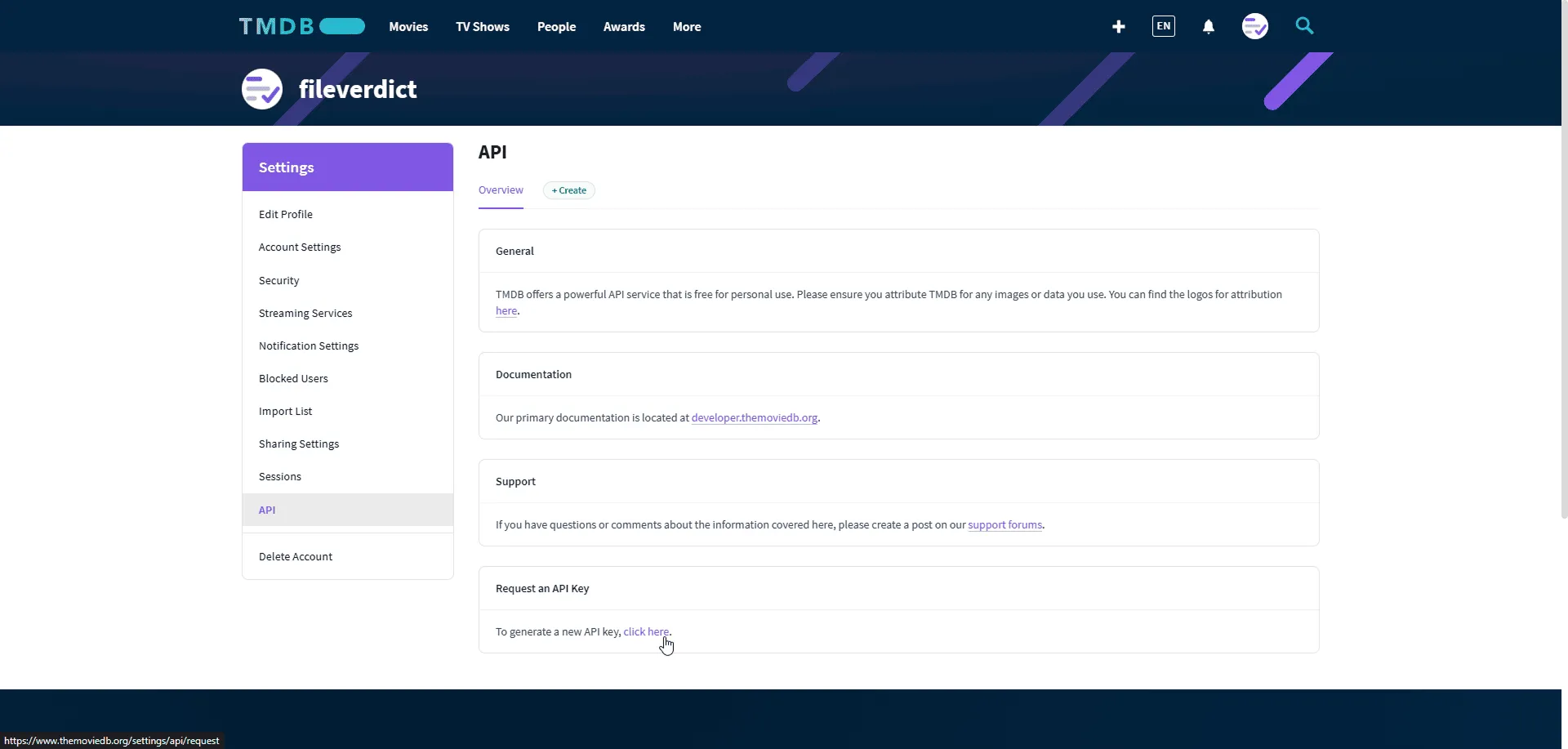The image size is (1568, 749).
Task: Click the large fileverdict profile avatar
Action: [262, 89]
